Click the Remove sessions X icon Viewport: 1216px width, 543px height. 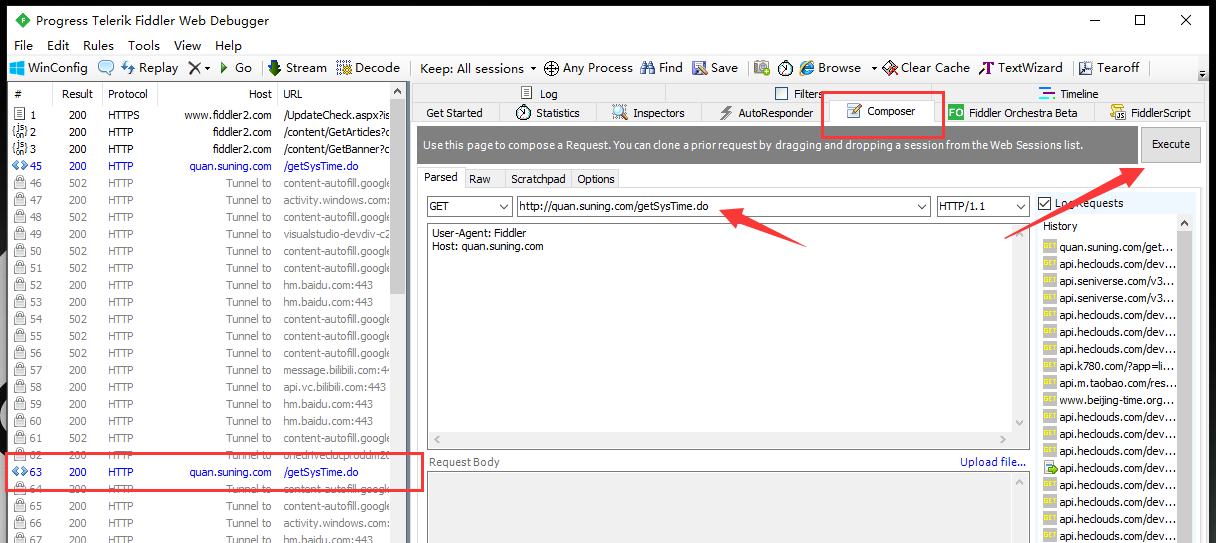click(x=194, y=68)
